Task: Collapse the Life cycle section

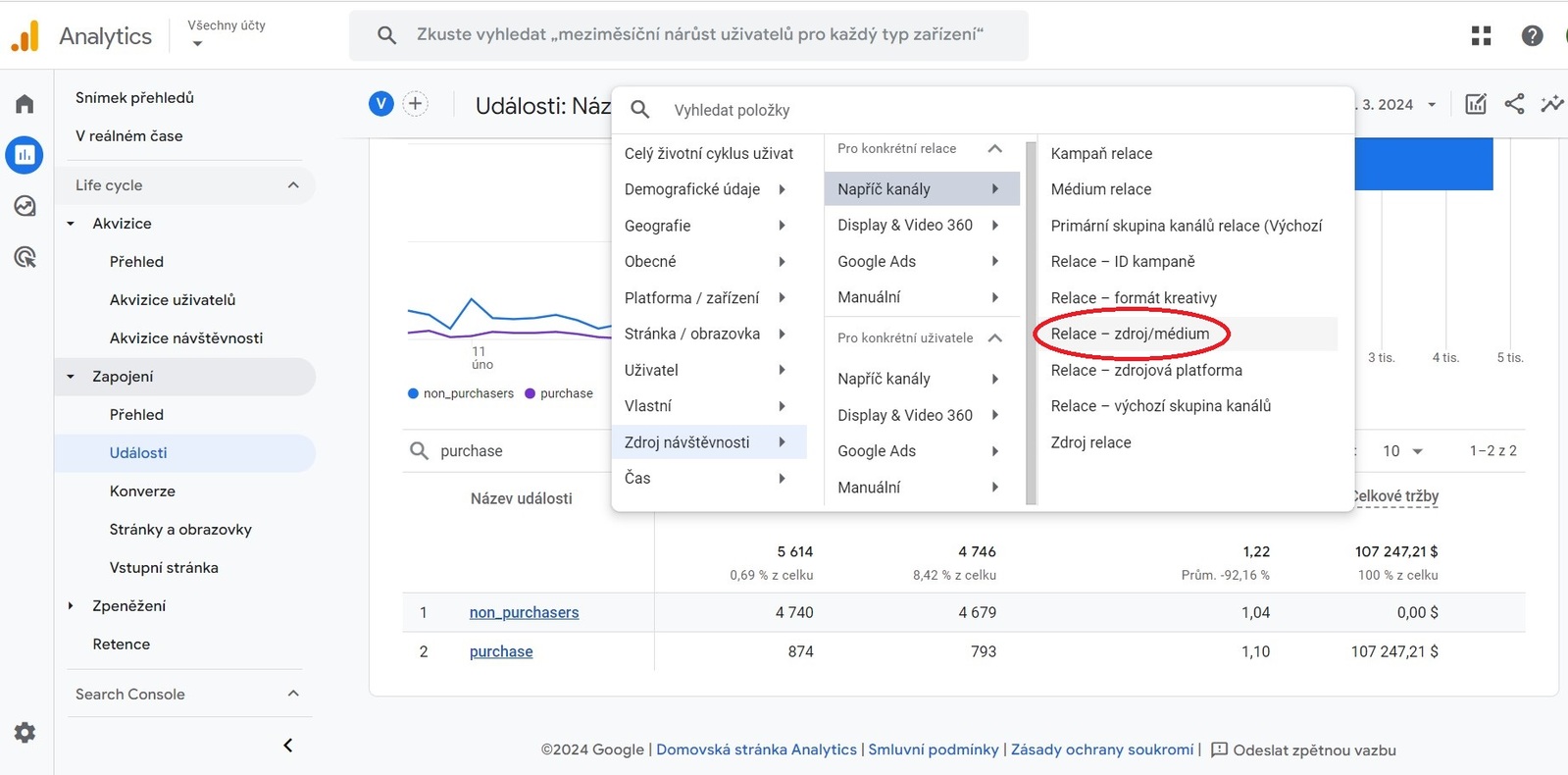Action: coord(293,185)
